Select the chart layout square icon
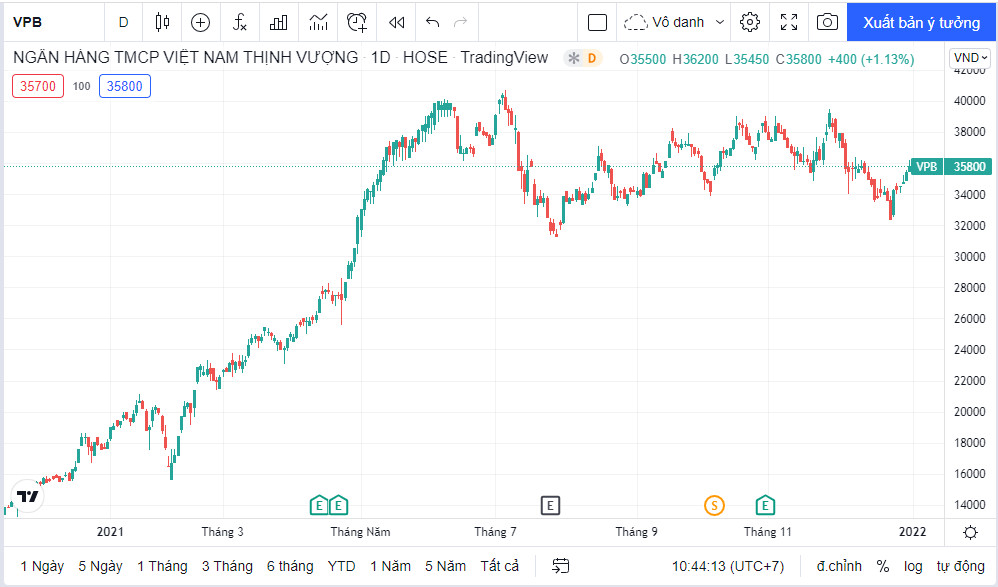This screenshot has width=998, height=587. tap(597, 22)
